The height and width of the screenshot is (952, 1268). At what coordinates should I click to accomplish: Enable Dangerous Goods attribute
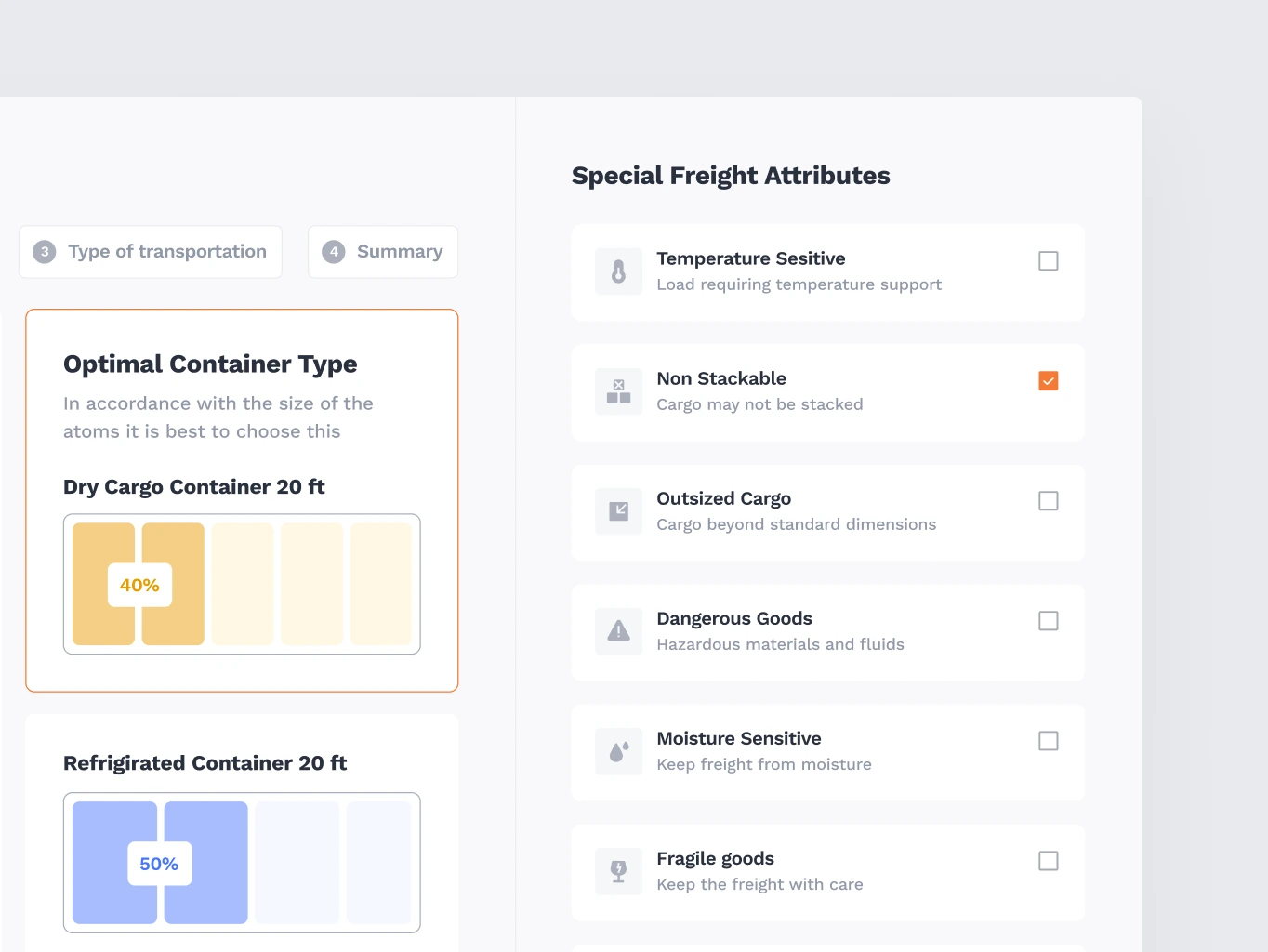1049,620
